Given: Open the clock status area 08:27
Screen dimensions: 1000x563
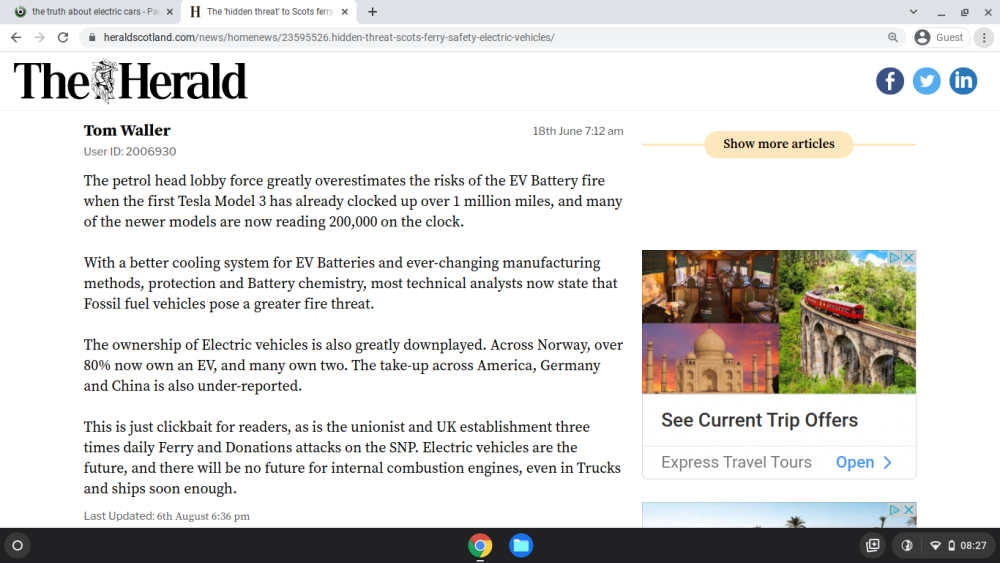Looking at the screenshot, I should coord(973,546).
